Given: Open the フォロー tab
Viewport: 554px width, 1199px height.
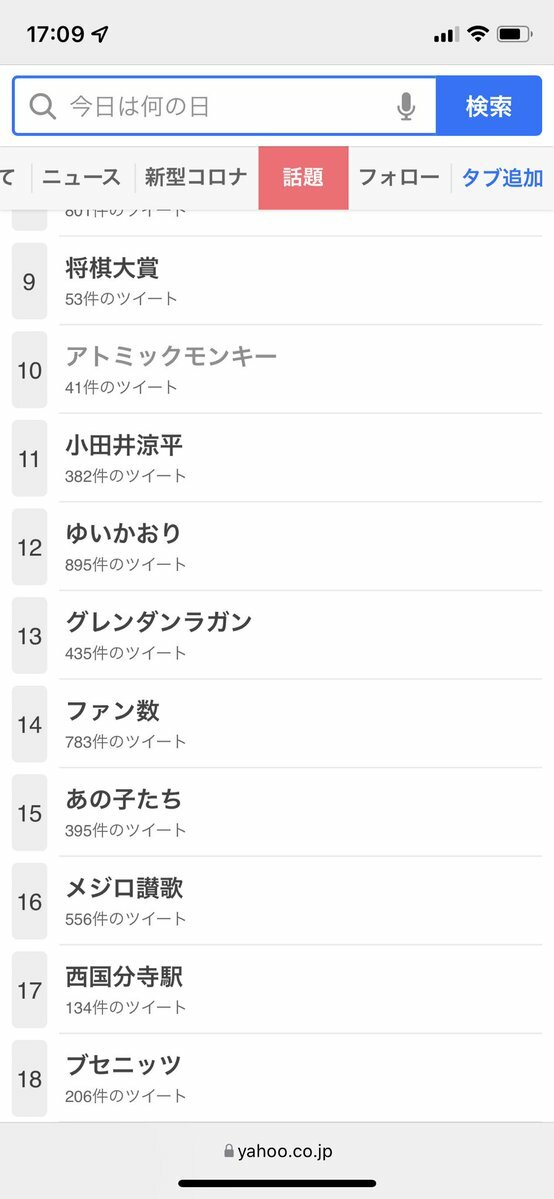Looking at the screenshot, I should point(399,177).
